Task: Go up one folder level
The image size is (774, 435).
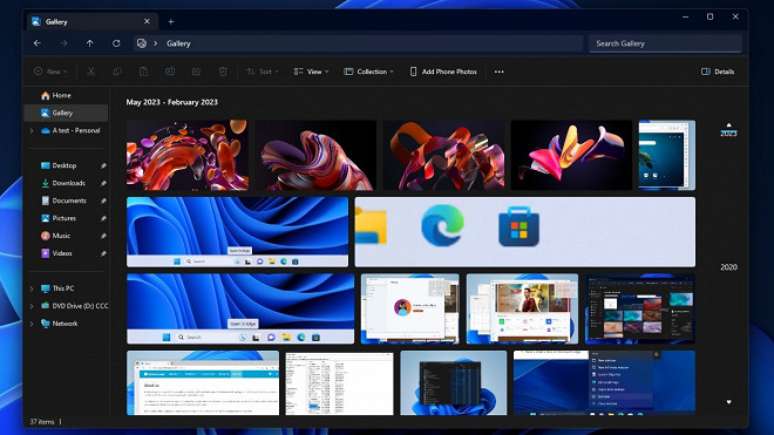Action: point(90,43)
